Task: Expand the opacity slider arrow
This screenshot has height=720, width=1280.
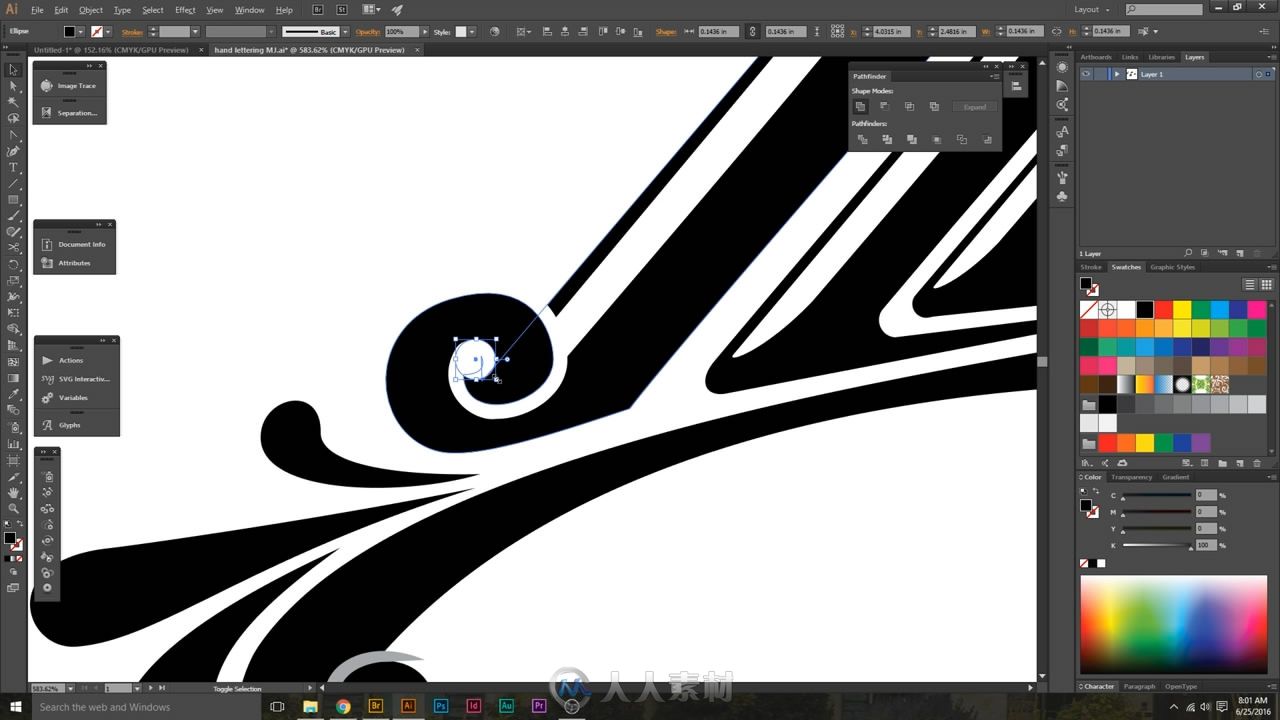Action: click(424, 32)
